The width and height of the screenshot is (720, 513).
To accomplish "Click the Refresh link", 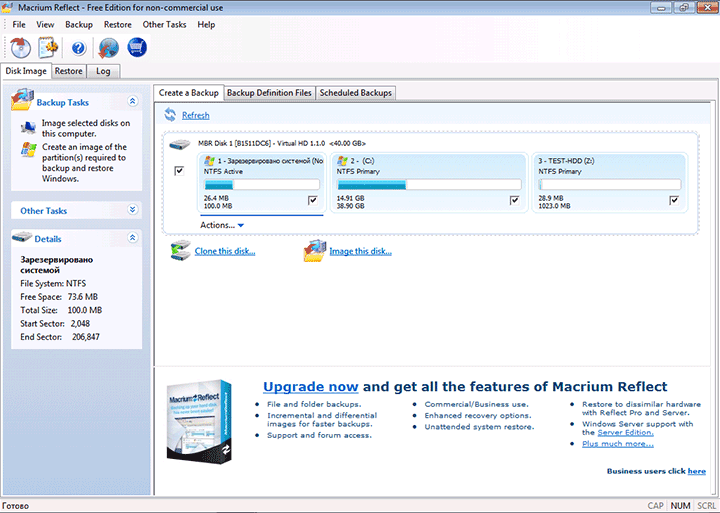I will [x=196, y=115].
